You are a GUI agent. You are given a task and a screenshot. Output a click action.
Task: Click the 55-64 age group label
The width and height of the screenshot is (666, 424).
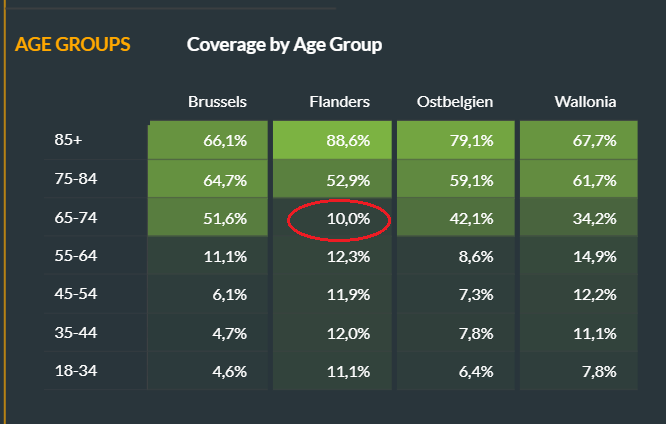pyautogui.click(x=75, y=256)
